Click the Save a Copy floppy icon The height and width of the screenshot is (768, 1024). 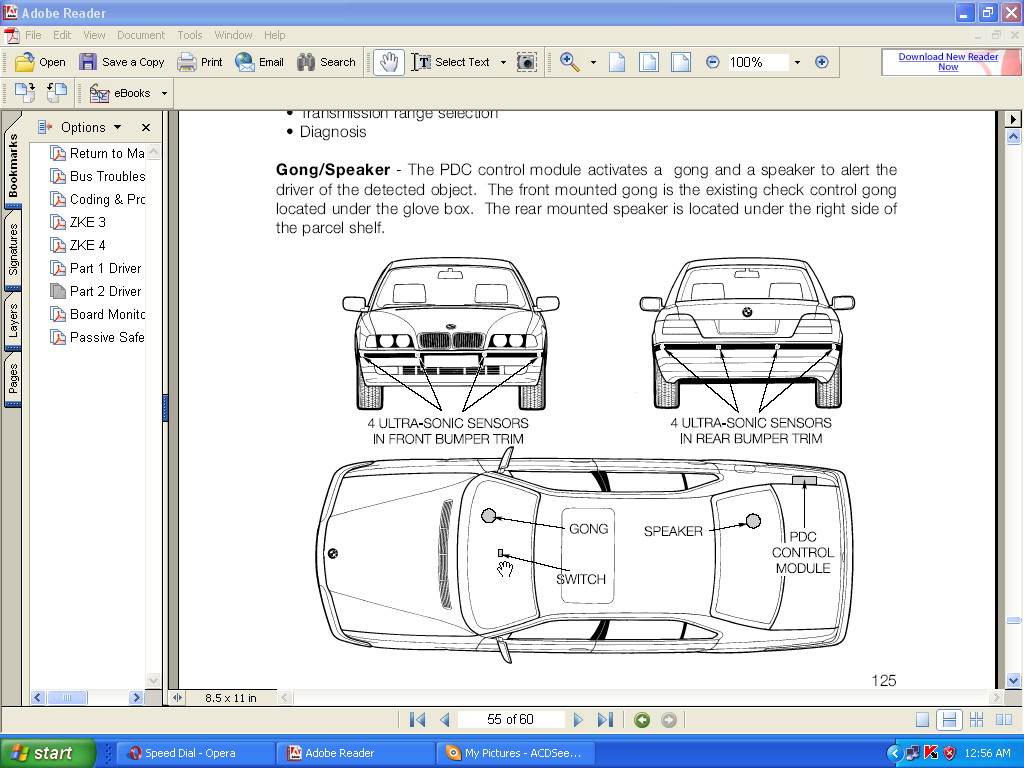[x=88, y=62]
